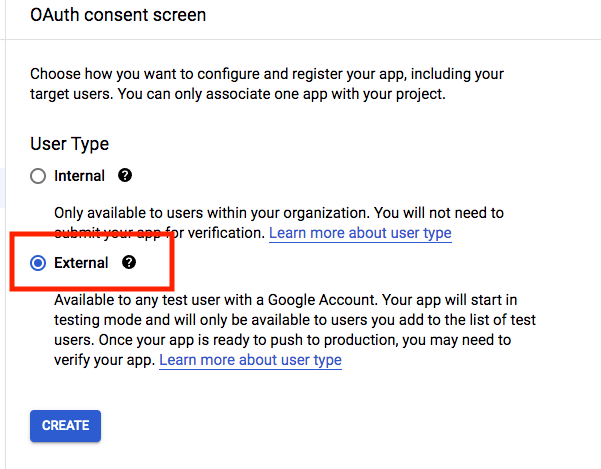Viewport: 601px width, 469px height.
Task: Open Learn more link under External description
Action: click(251, 360)
